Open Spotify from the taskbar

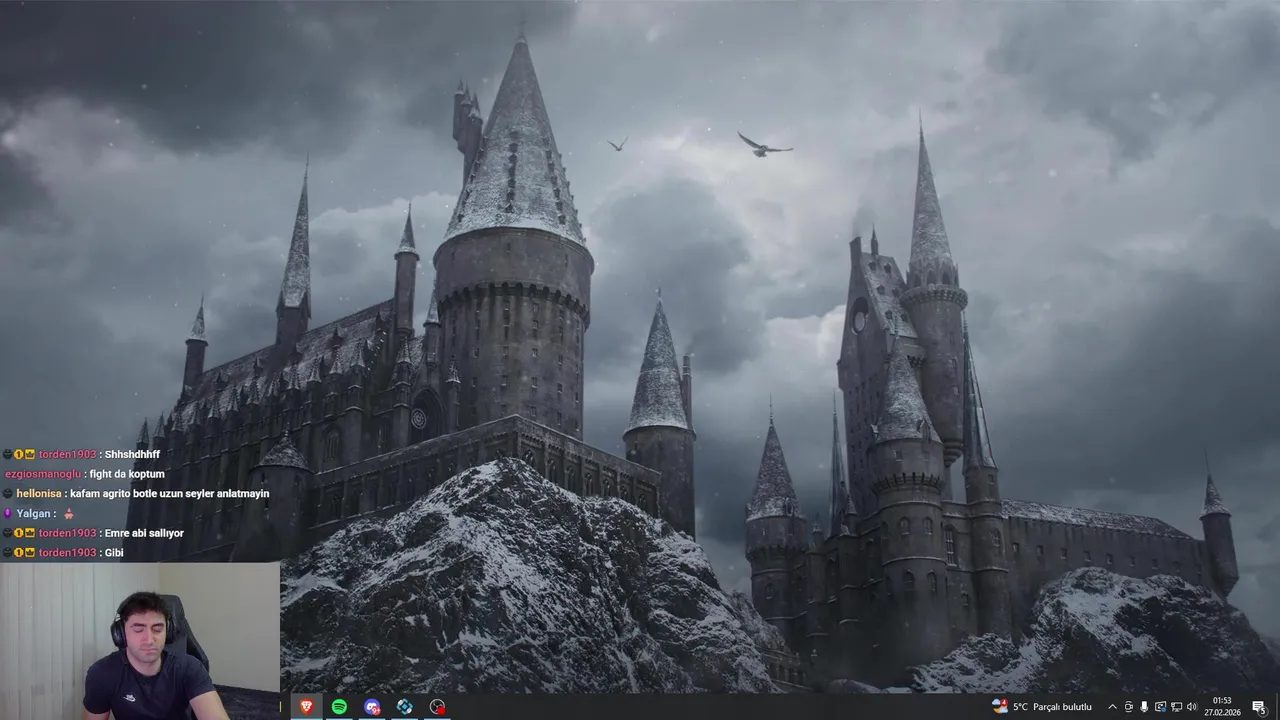(339, 706)
